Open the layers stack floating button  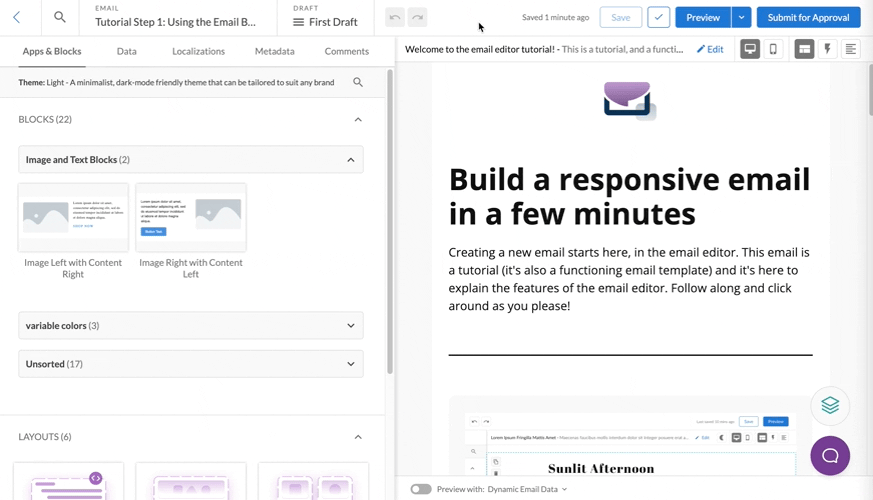[x=830, y=405]
